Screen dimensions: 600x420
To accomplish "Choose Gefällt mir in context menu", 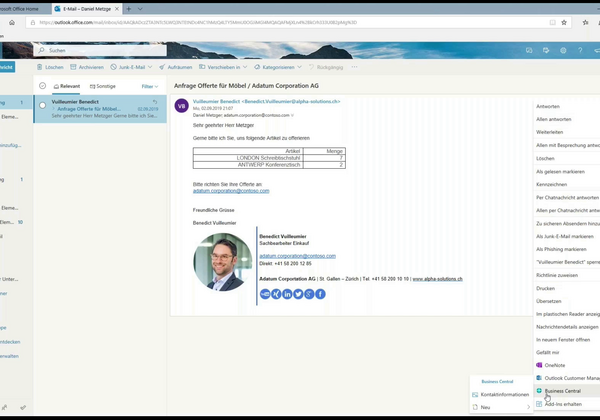I will click(548, 352).
